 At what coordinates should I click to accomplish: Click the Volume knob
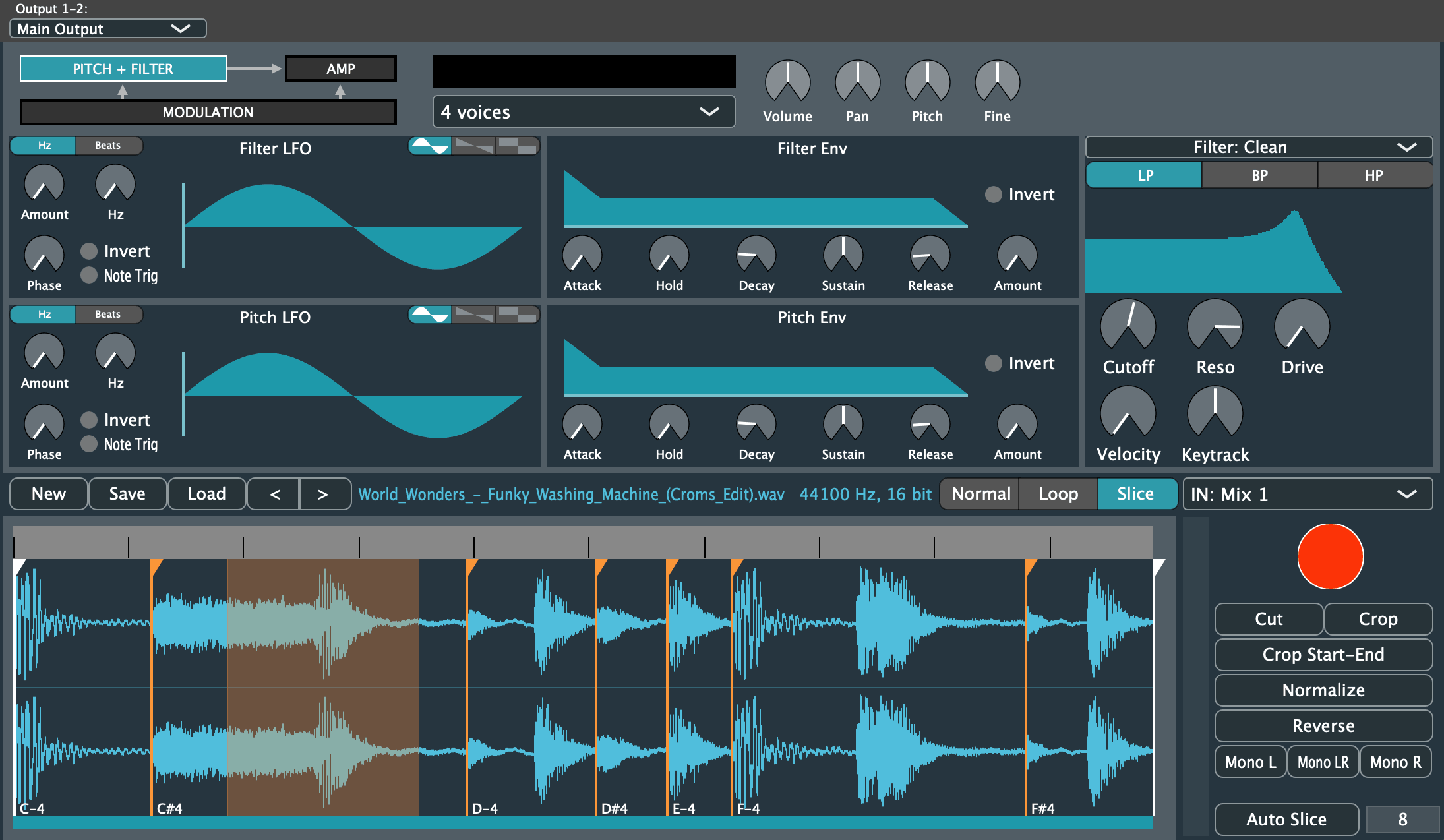pos(787,82)
